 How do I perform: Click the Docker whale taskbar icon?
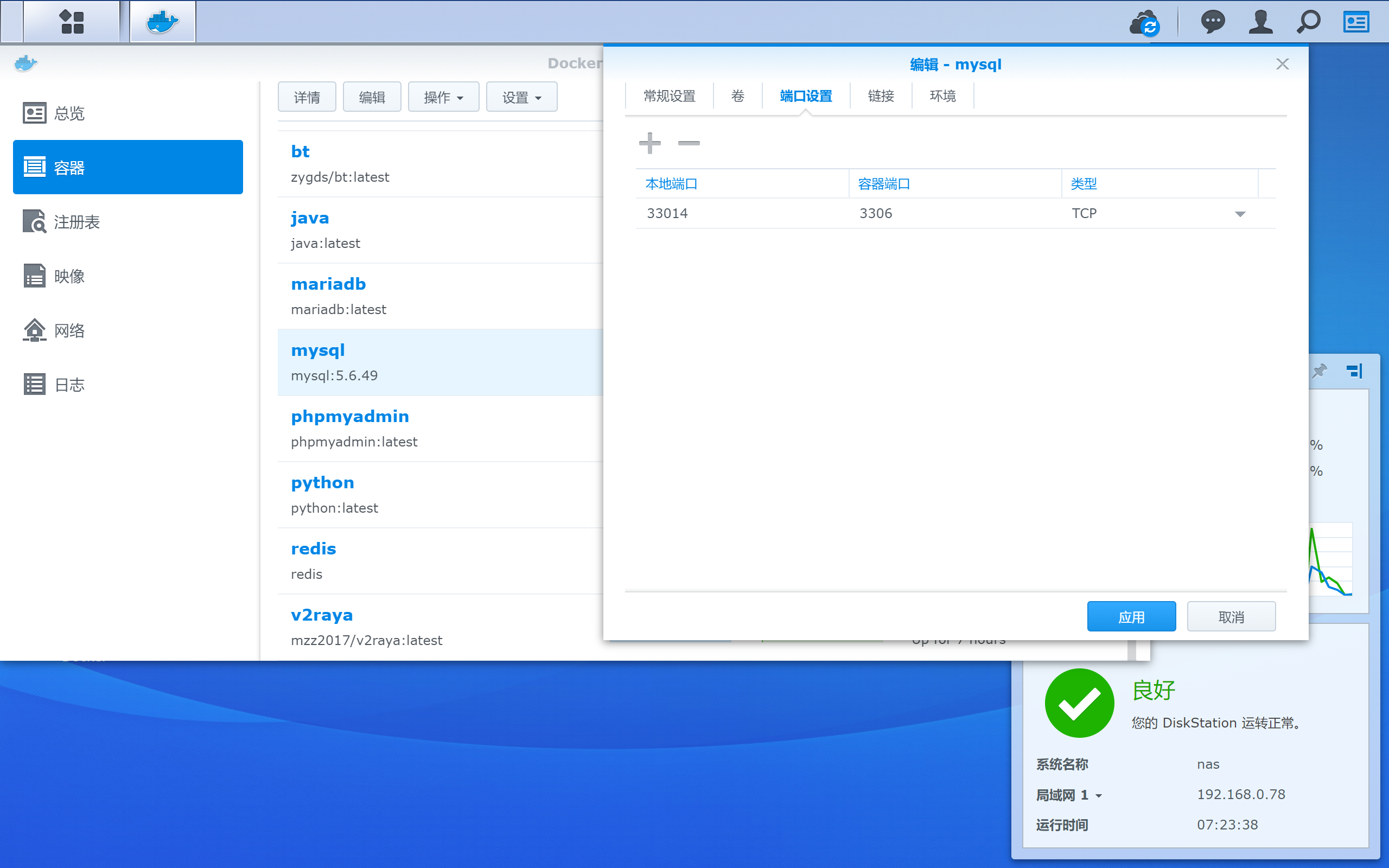pos(162,22)
